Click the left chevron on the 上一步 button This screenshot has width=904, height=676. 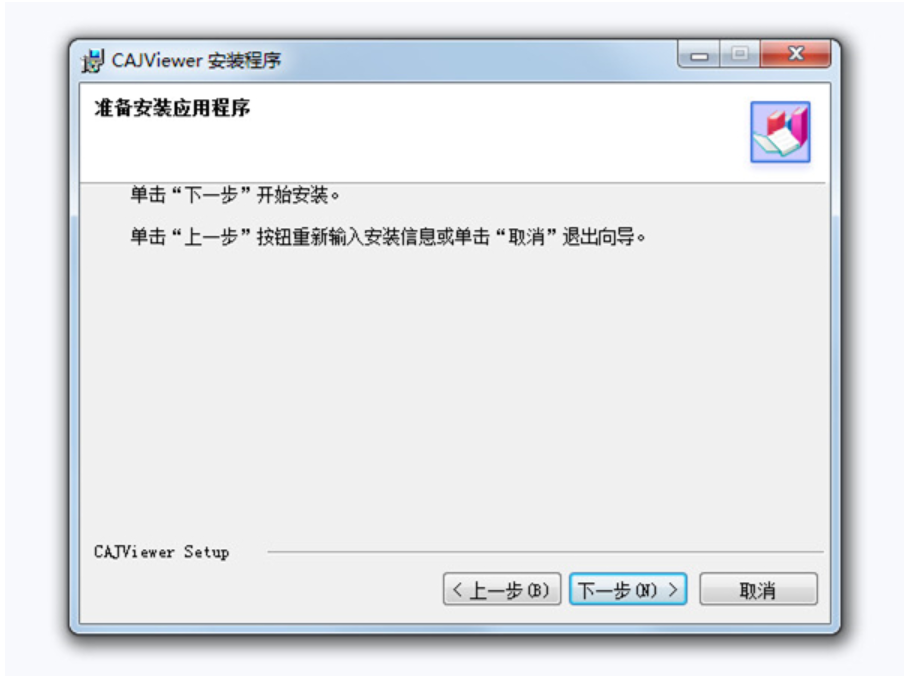pyautogui.click(x=457, y=590)
